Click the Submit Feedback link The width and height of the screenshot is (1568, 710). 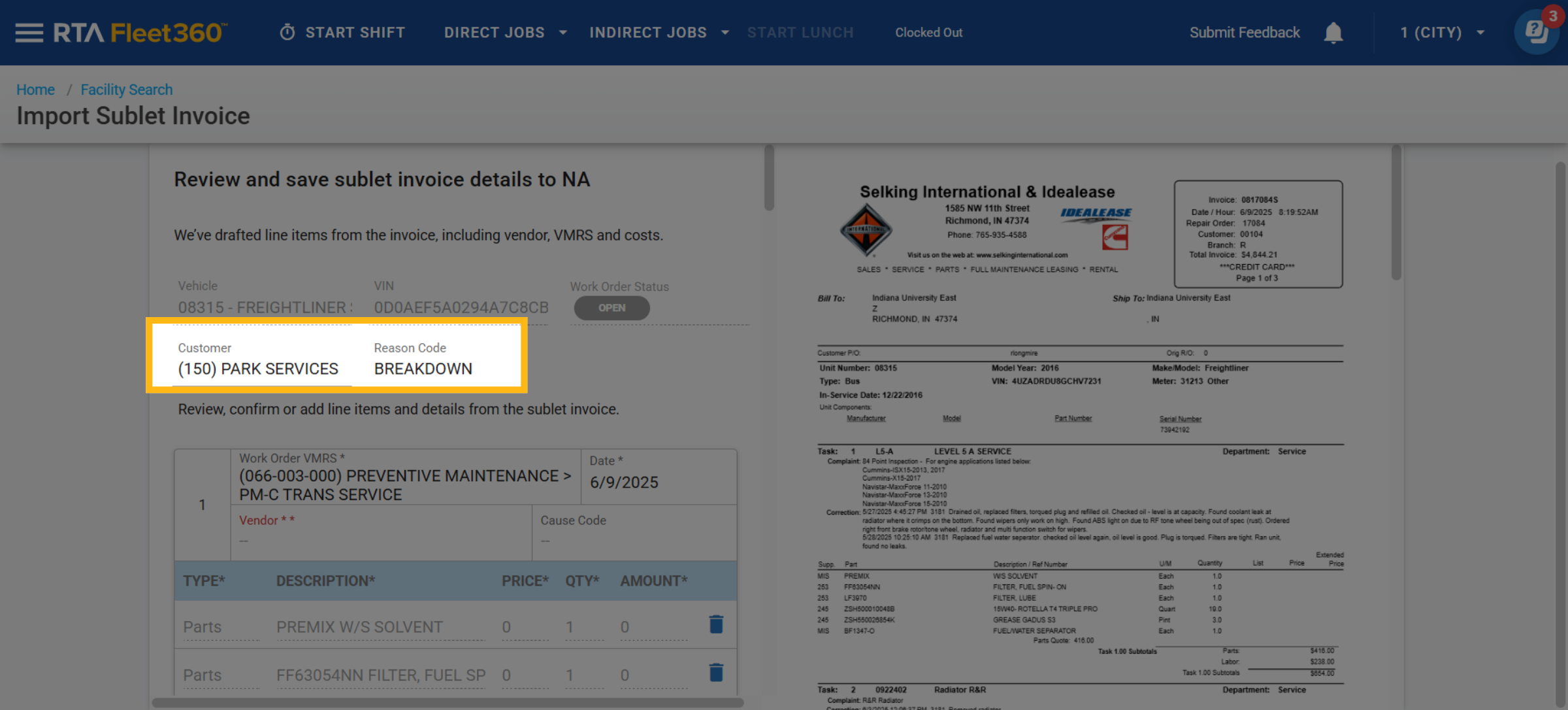(x=1244, y=33)
